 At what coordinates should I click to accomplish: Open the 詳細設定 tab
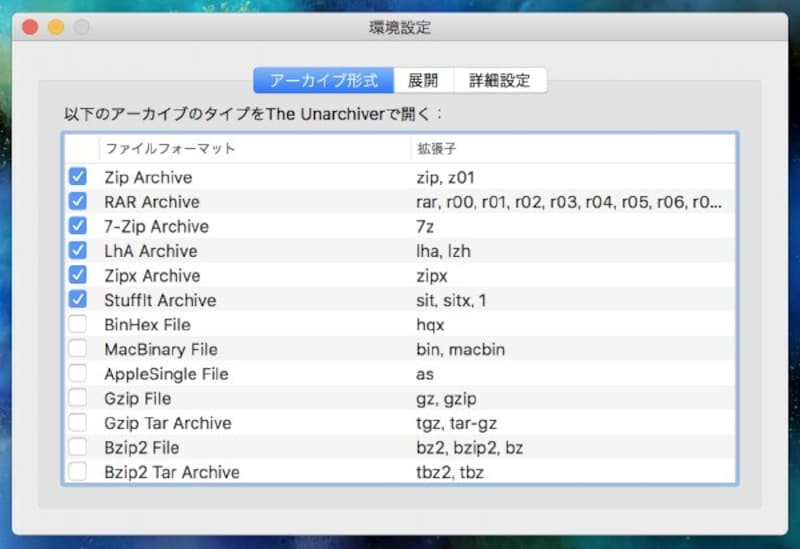coord(500,81)
